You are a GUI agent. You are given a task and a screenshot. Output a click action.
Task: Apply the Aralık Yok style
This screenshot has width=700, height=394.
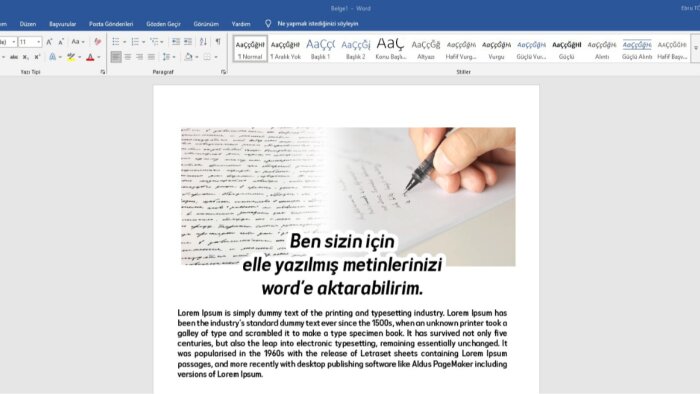click(x=285, y=49)
